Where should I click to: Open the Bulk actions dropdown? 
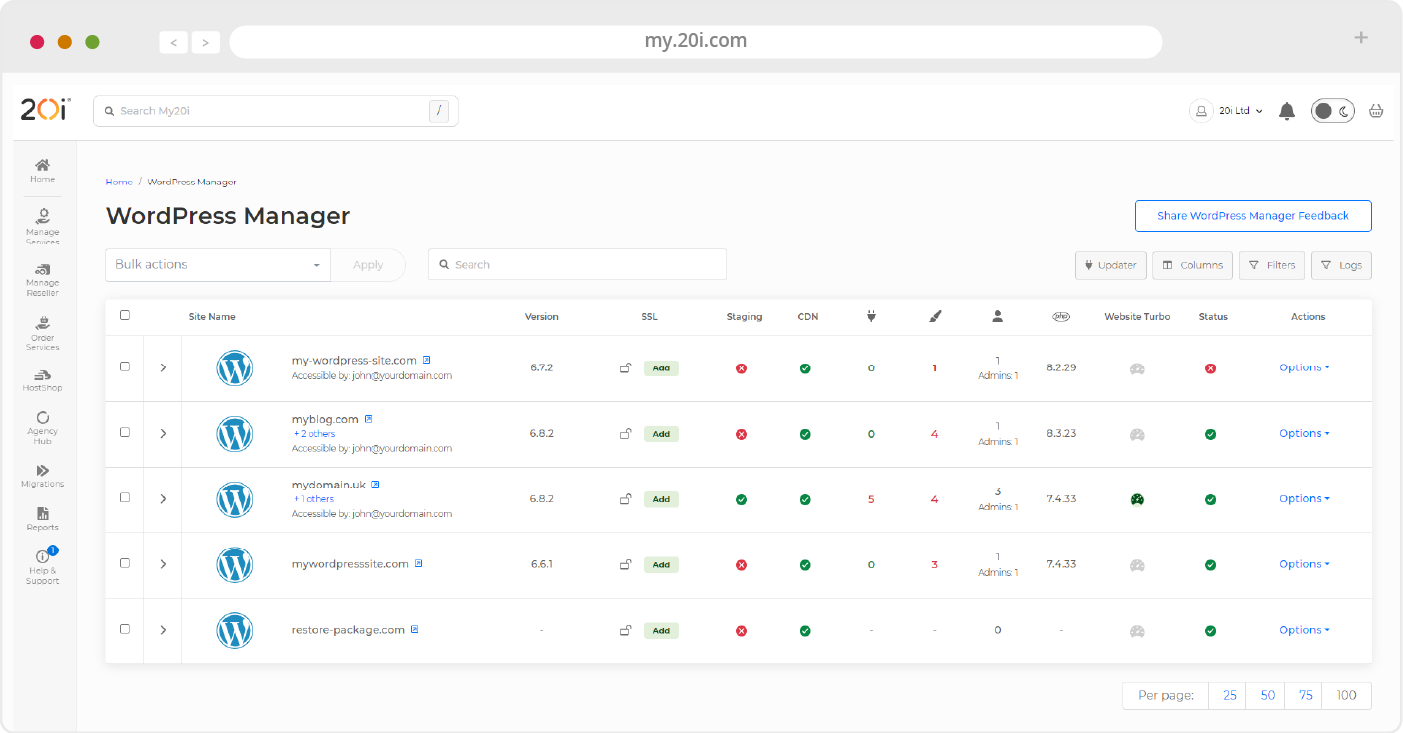tap(218, 265)
